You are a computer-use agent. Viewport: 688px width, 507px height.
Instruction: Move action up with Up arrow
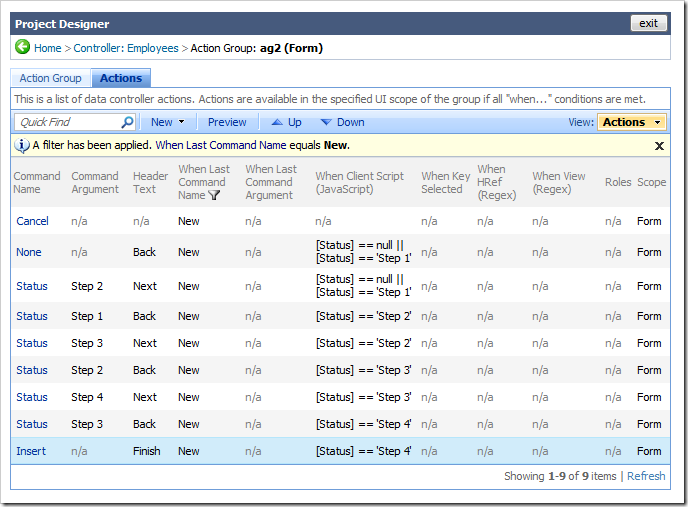click(x=285, y=122)
